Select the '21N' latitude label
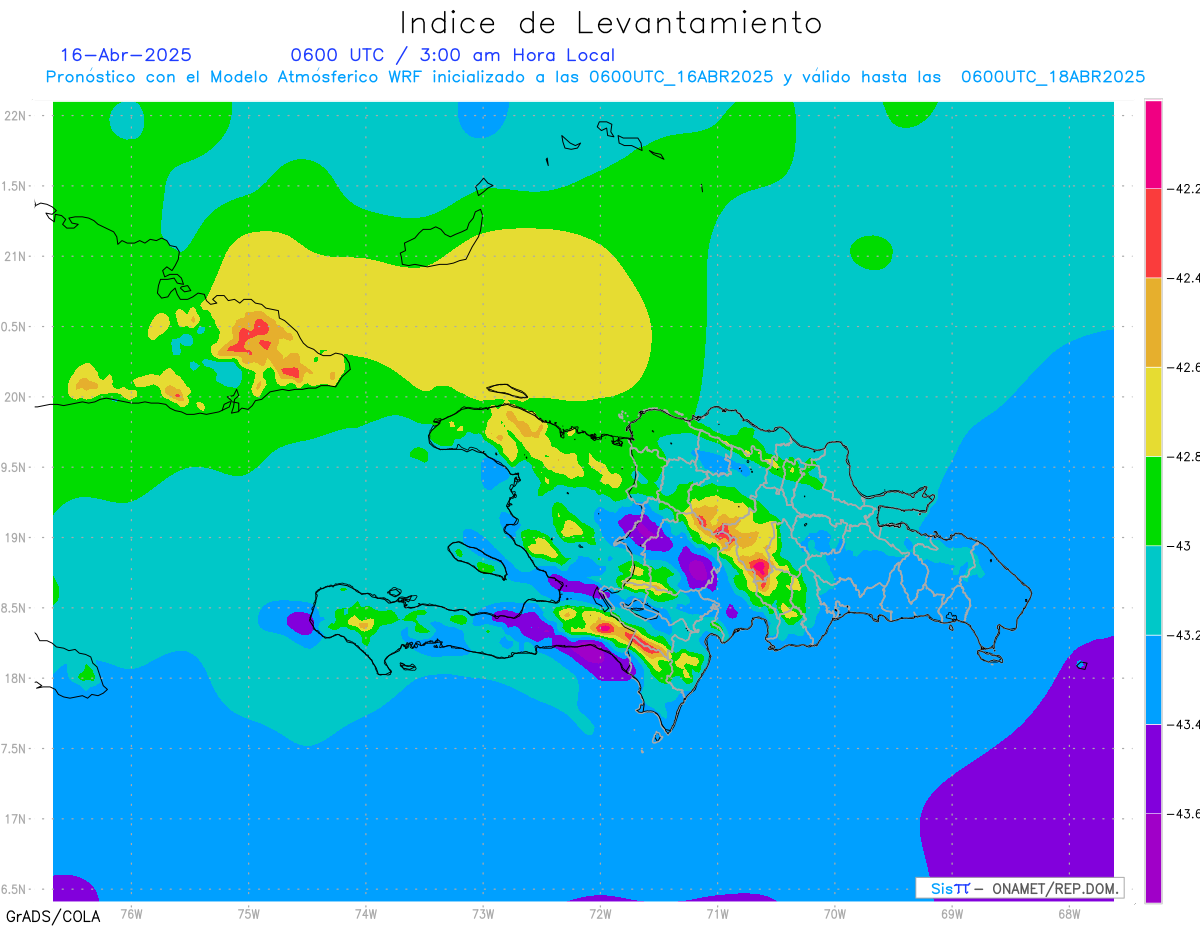Image resolution: width=1200 pixels, height=927 pixels. pyautogui.click(x=15, y=256)
